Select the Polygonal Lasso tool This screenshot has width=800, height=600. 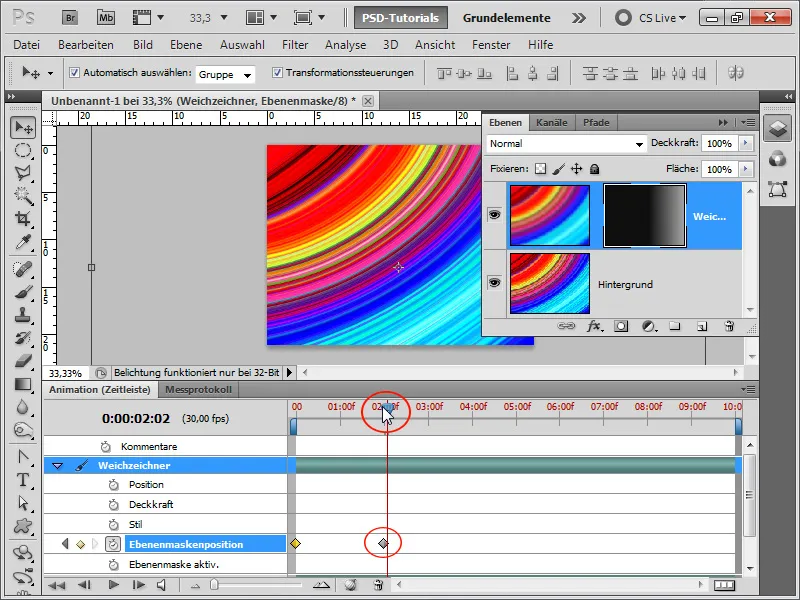point(23,173)
